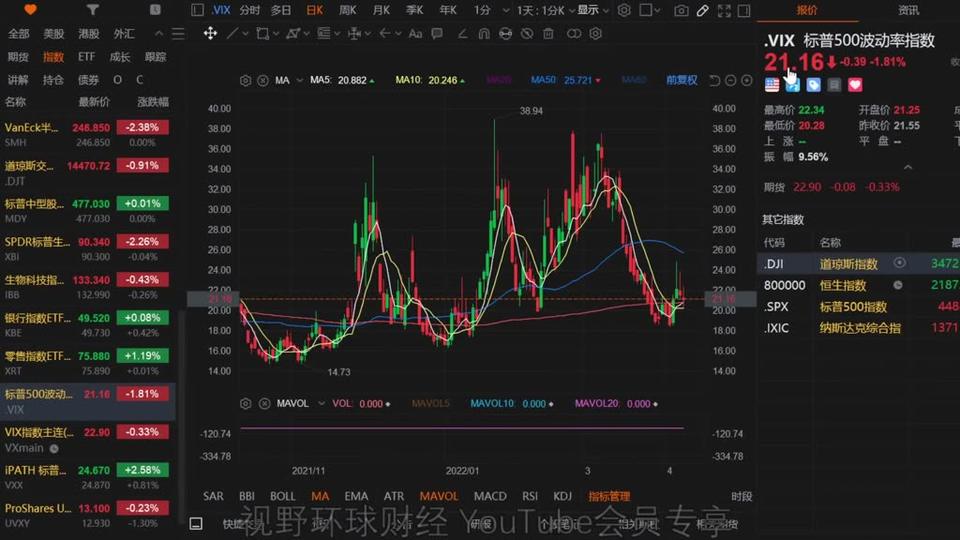Toggle the RSI indicator

point(530,496)
